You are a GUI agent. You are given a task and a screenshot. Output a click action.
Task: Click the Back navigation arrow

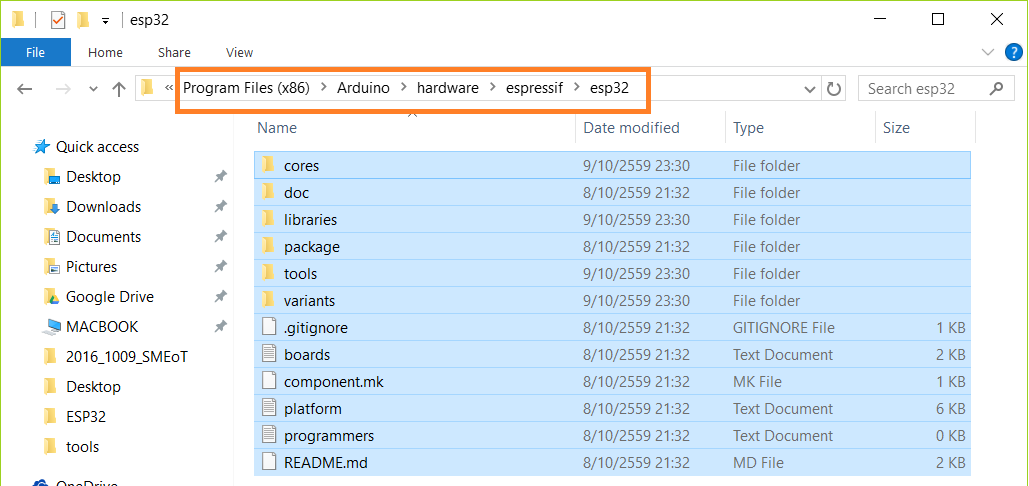click(x=24, y=89)
